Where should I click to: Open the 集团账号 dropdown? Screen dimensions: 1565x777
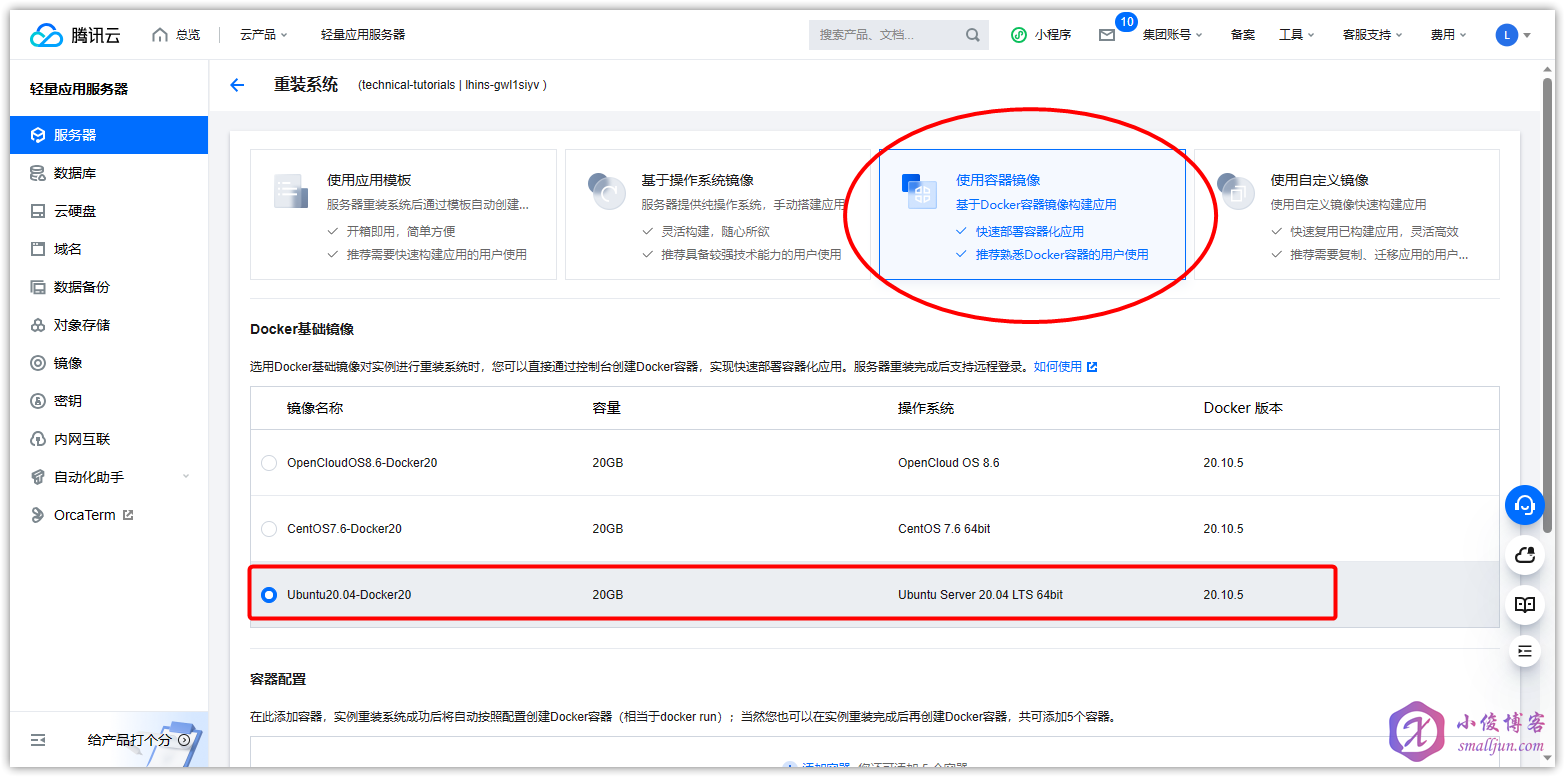(1173, 35)
